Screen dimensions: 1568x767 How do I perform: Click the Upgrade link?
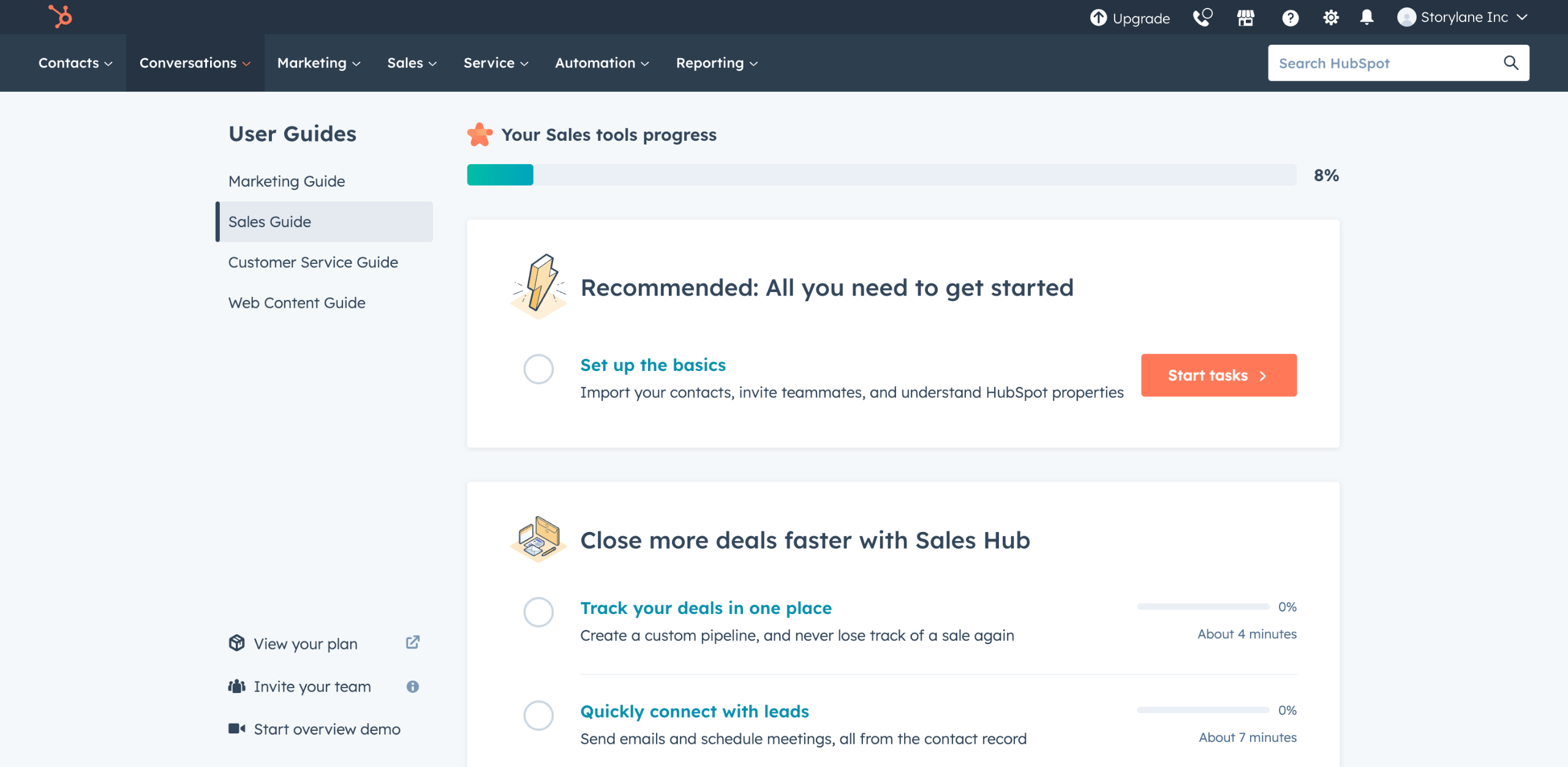click(x=1141, y=18)
